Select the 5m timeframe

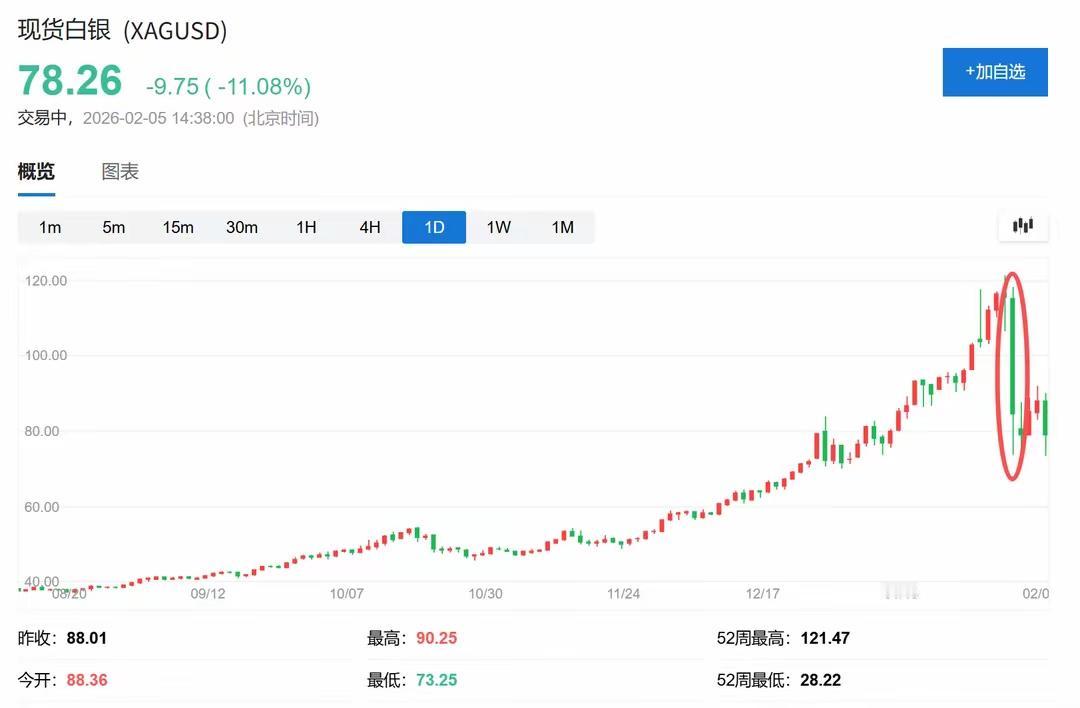(113, 227)
